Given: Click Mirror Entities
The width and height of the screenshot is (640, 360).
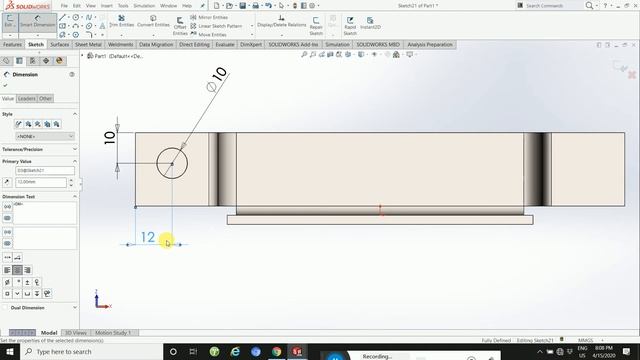Looking at the screenshot, I should (x=209, y=17).
